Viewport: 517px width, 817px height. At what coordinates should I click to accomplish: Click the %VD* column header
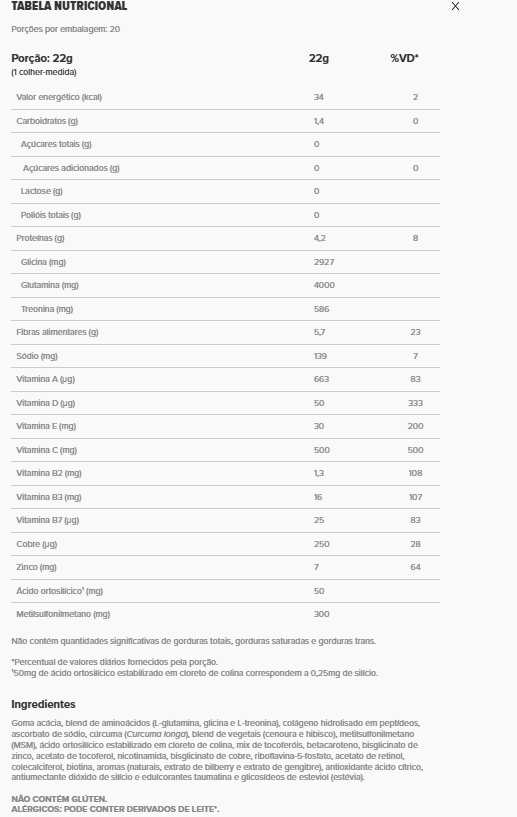pos(404,58)
